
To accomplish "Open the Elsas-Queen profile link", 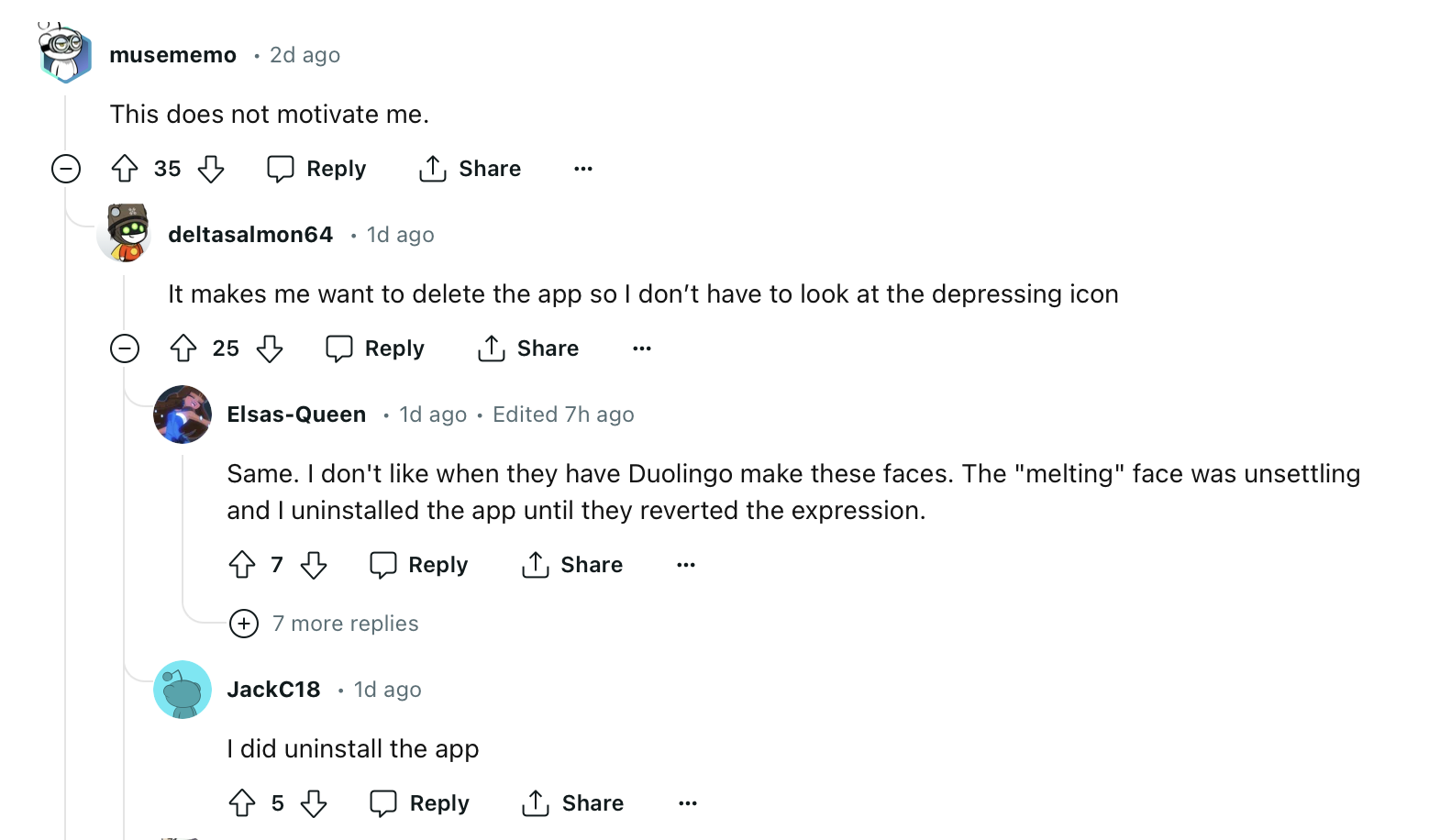I will [296, 414].
